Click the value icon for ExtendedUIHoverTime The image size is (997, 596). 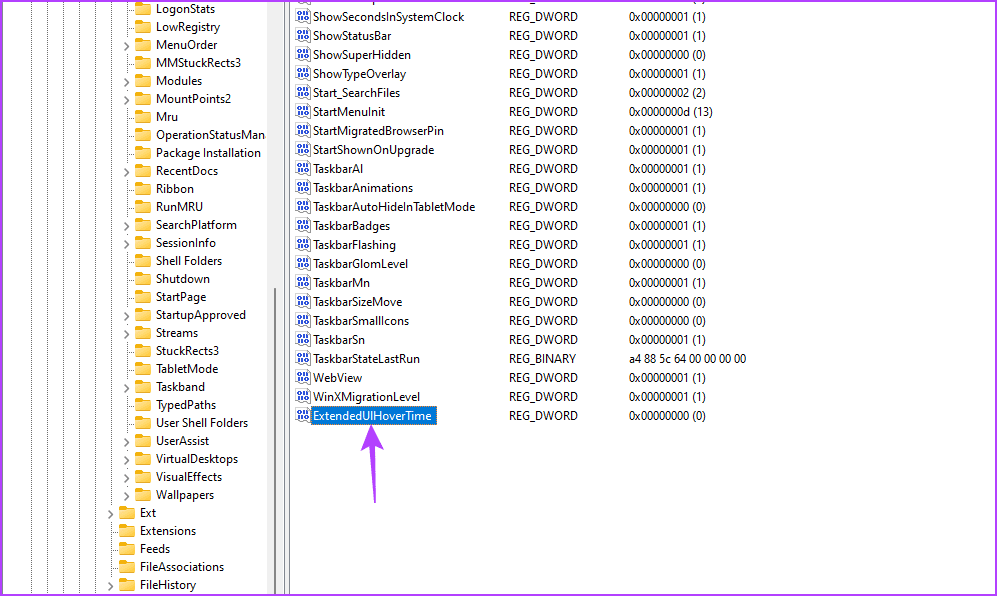click(x=303, y=416)
